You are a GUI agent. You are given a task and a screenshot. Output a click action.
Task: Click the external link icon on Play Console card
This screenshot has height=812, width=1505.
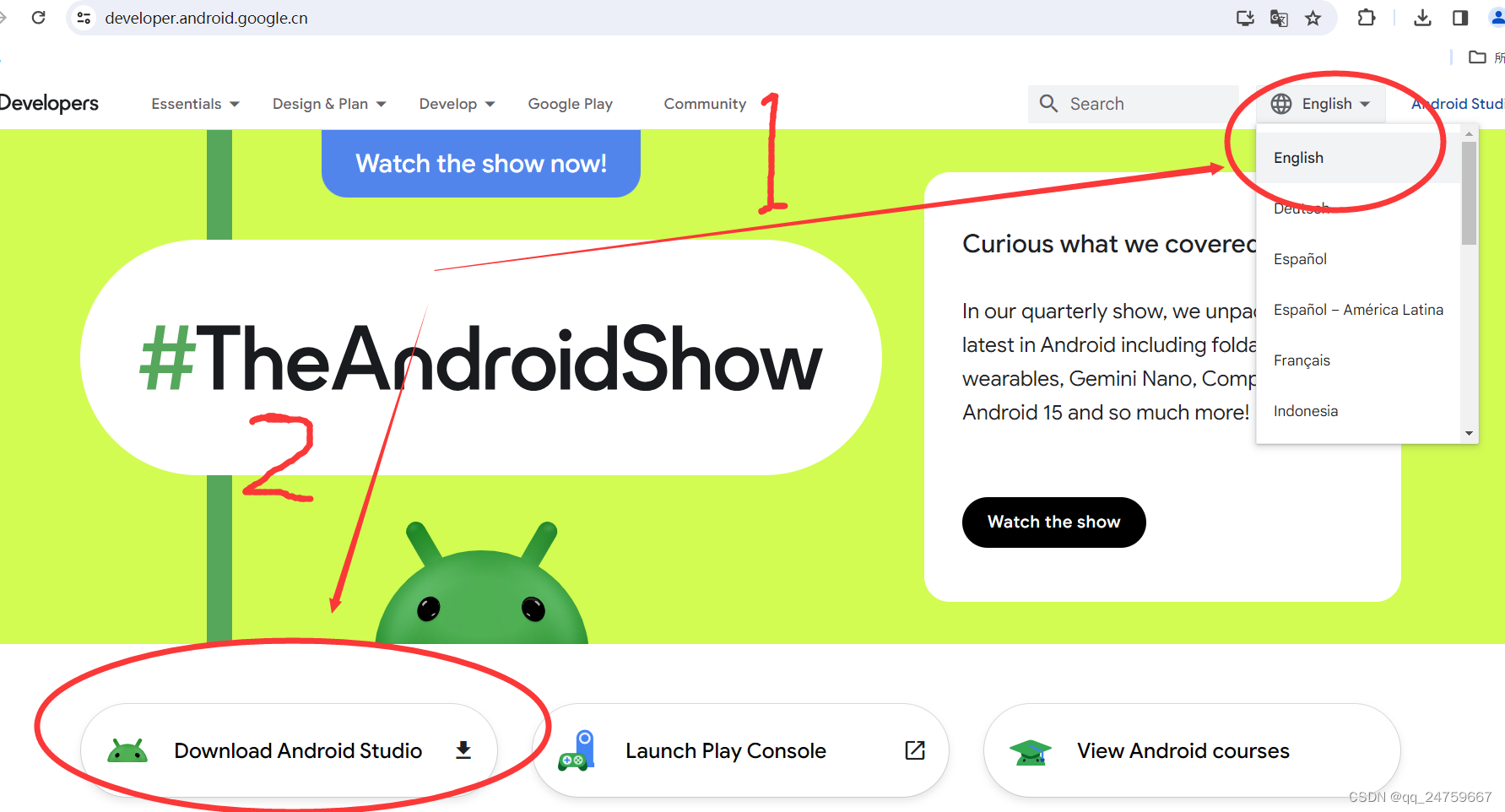point(915,750)
